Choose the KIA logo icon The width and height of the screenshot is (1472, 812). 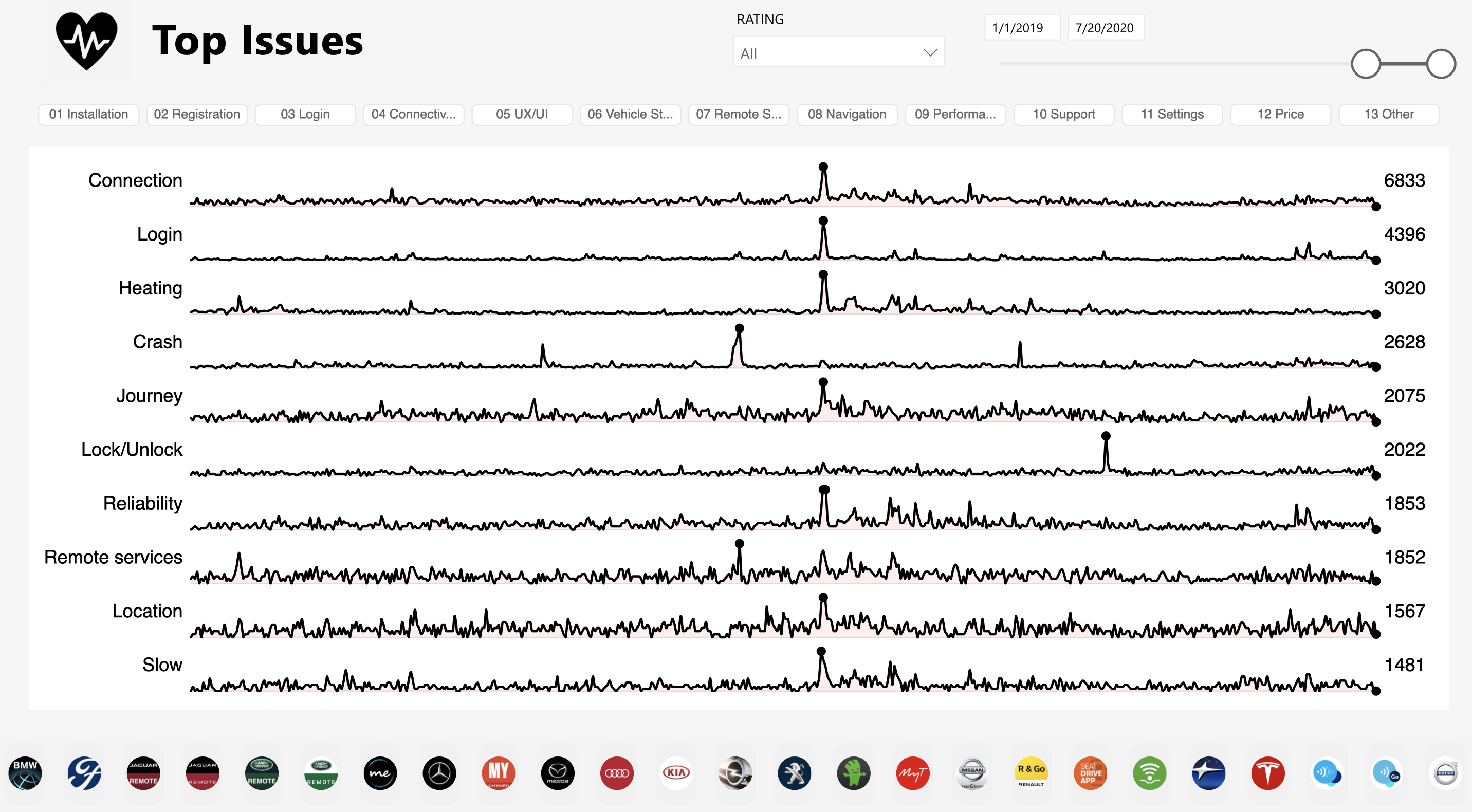[676, 773]
